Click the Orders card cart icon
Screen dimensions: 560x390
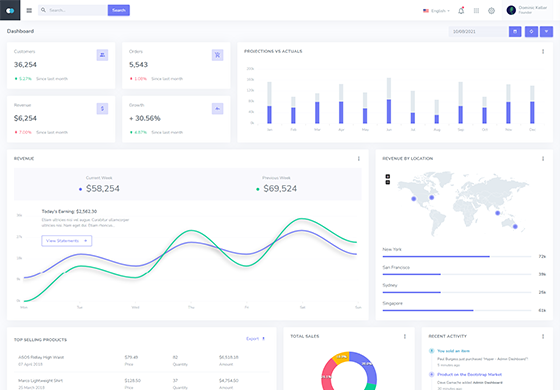point(218,55)
